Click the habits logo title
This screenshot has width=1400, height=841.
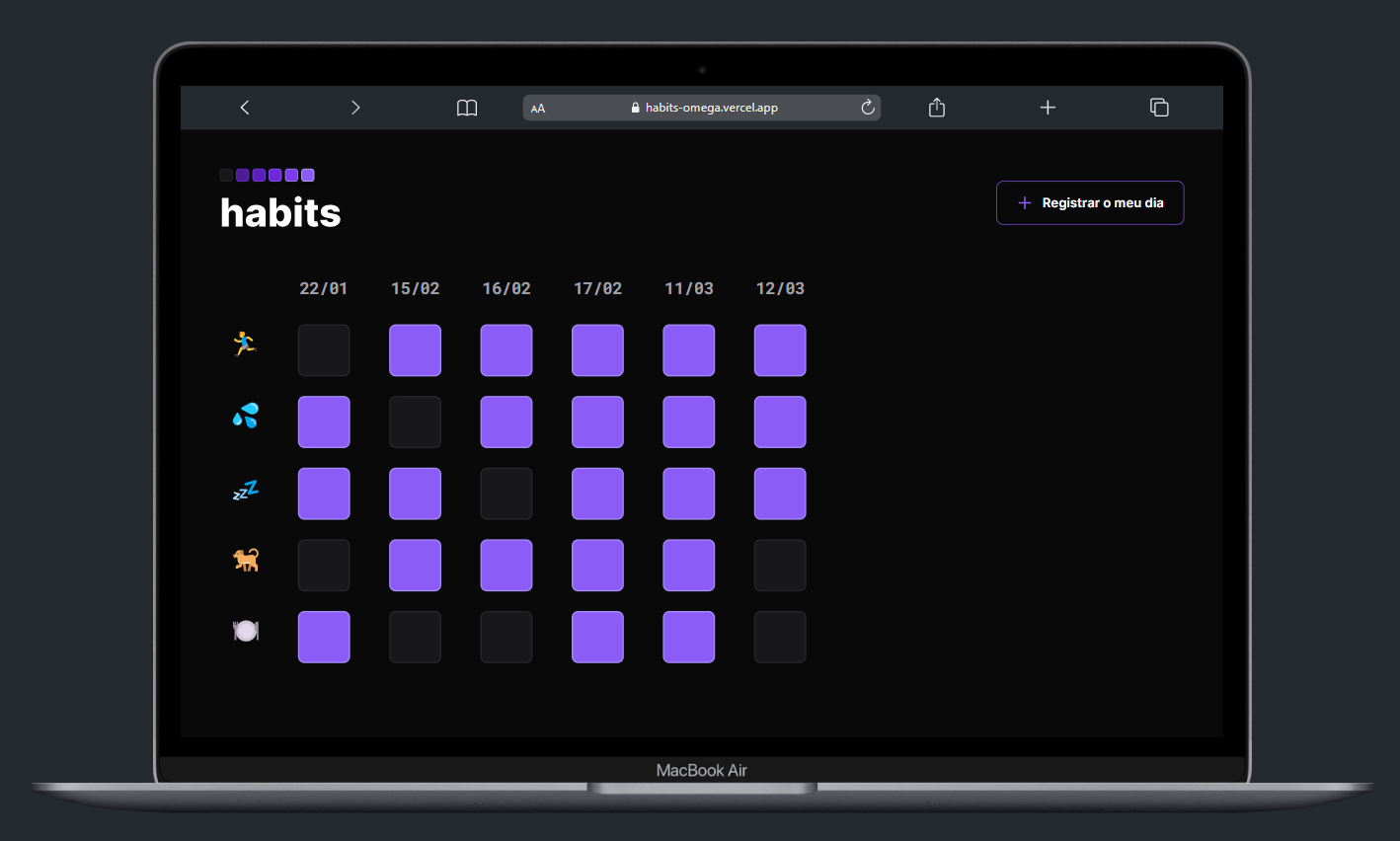pyautogui.click(x=280, y=213)
